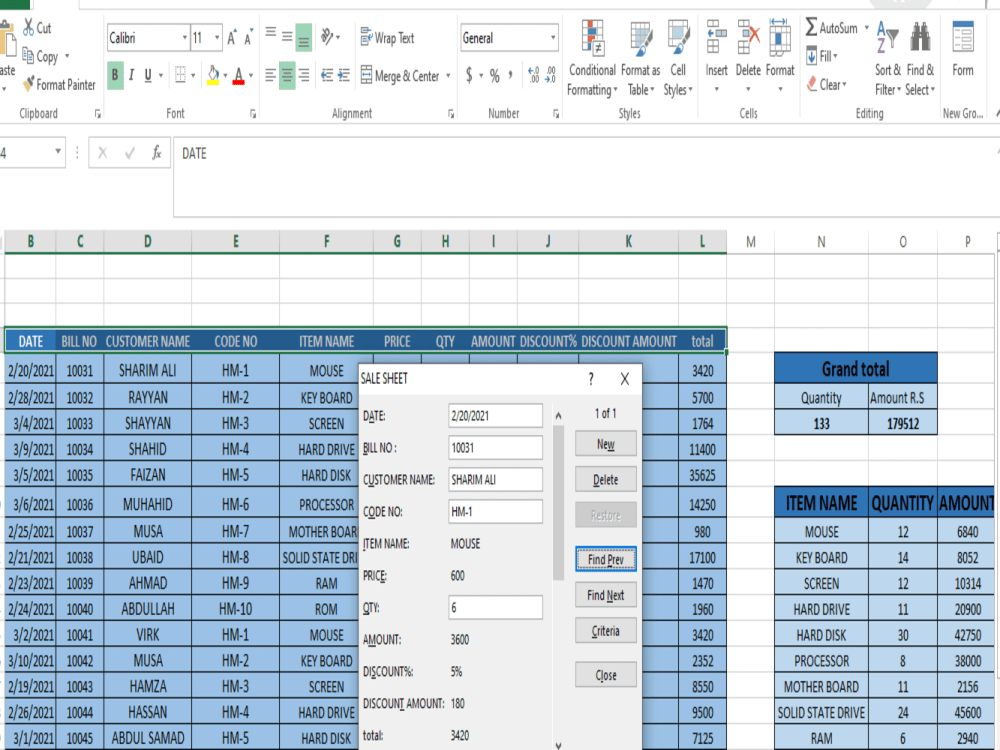The width and height of the screenshot is (1000, 750).
Task: Open Sort & Filter menu
Action: (x=888, y=57)
